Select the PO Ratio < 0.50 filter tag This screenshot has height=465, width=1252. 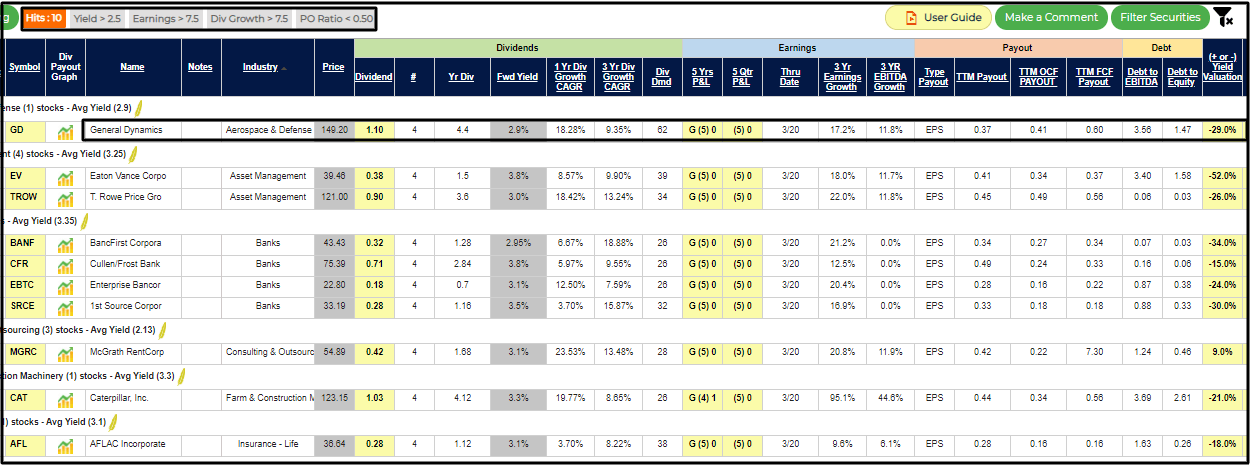pyautogui.click(x=335, y=19)
